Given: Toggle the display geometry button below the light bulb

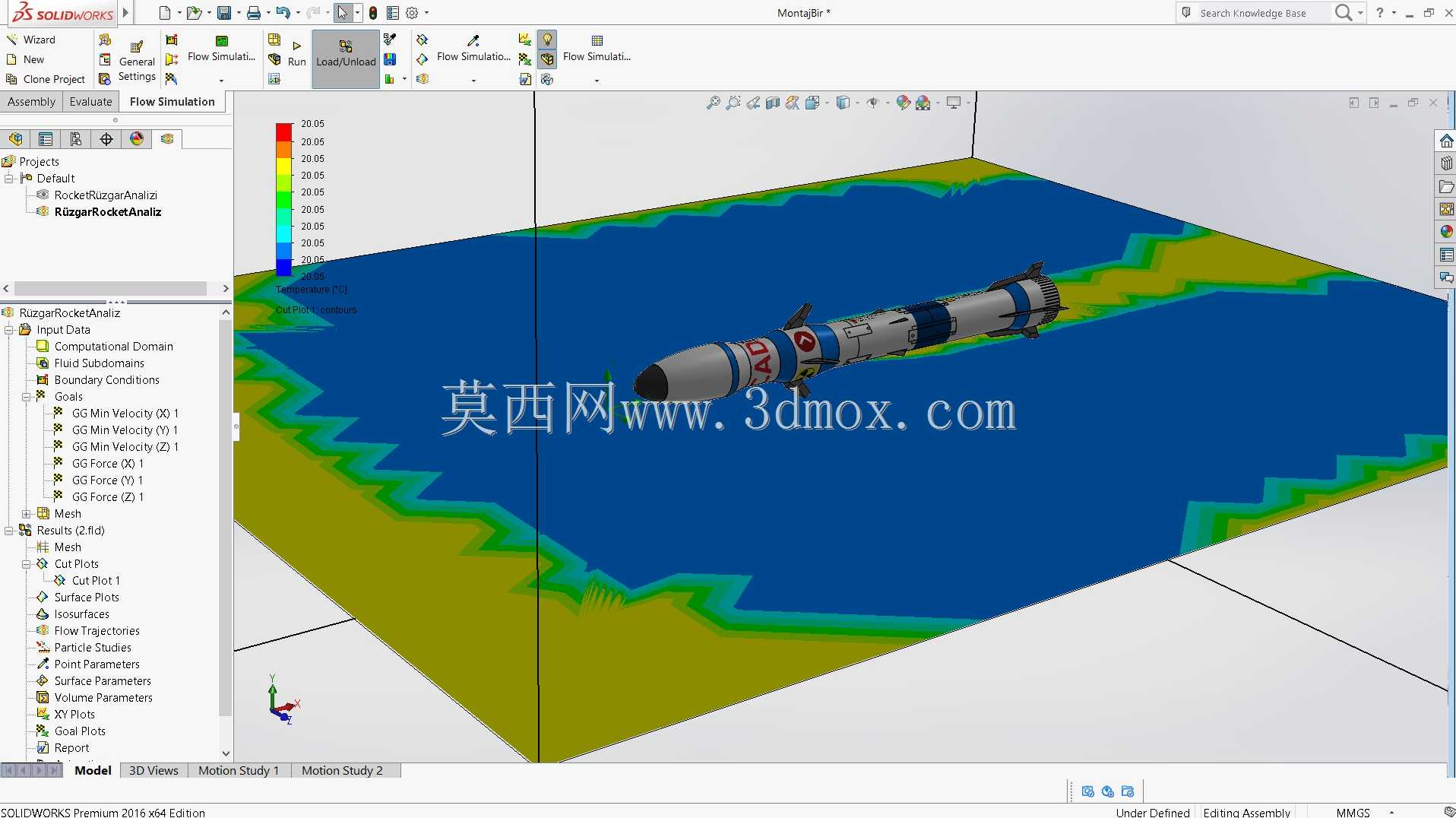Looking at the screenshot, I should coord(547,59).
